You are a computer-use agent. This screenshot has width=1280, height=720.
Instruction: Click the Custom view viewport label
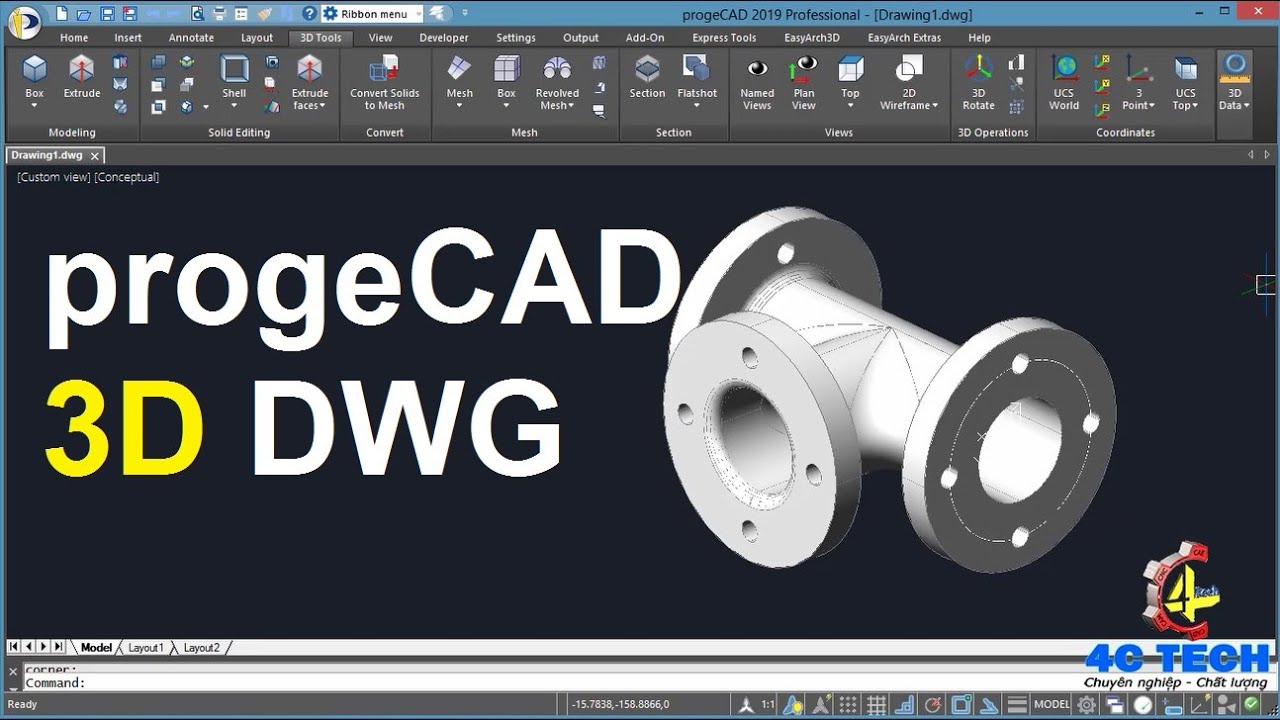click(x=54, y=177)
